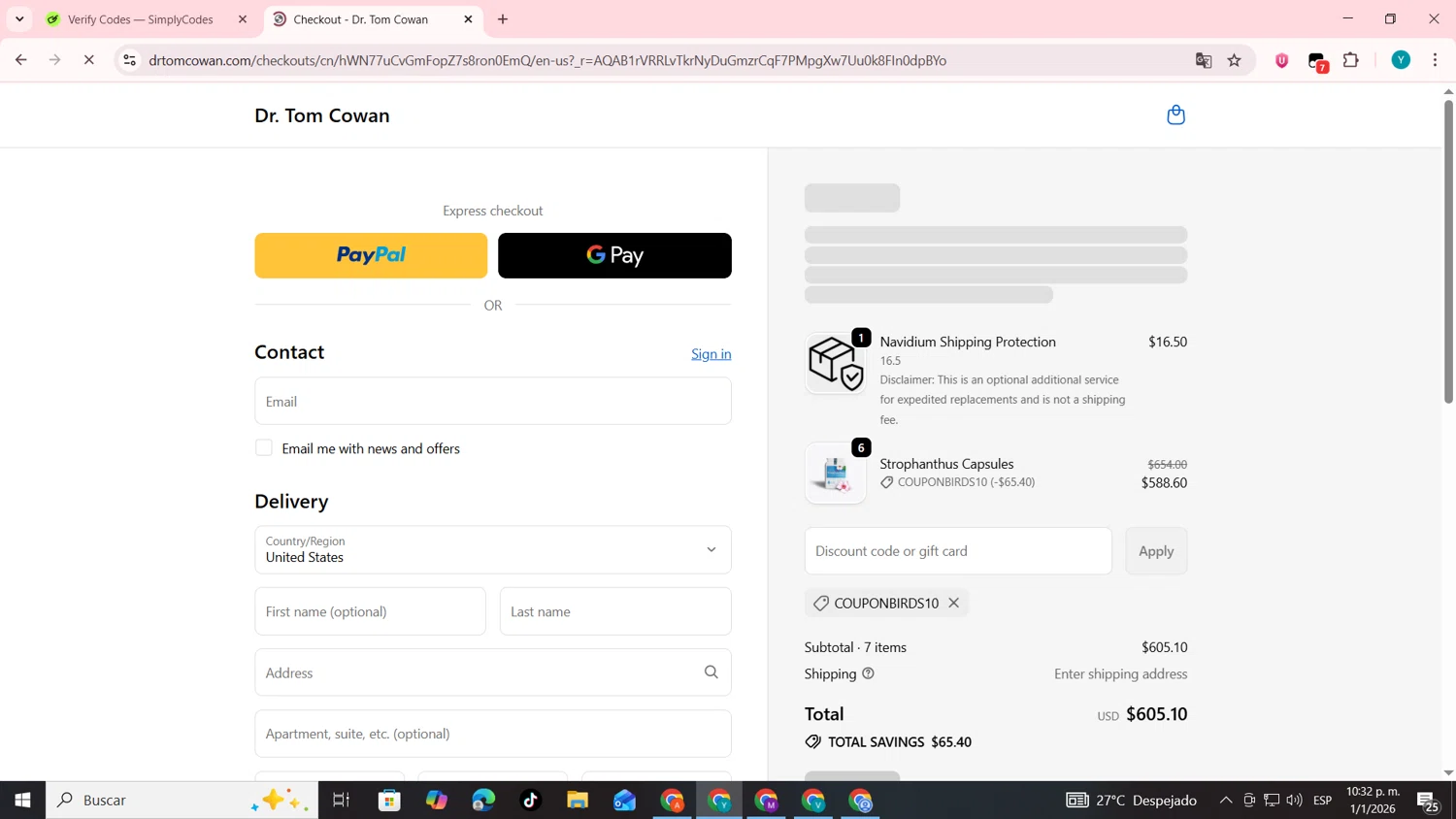Click Discount code or gift card field
This screenshot has width=1456, height=819.
click(958, 550)
